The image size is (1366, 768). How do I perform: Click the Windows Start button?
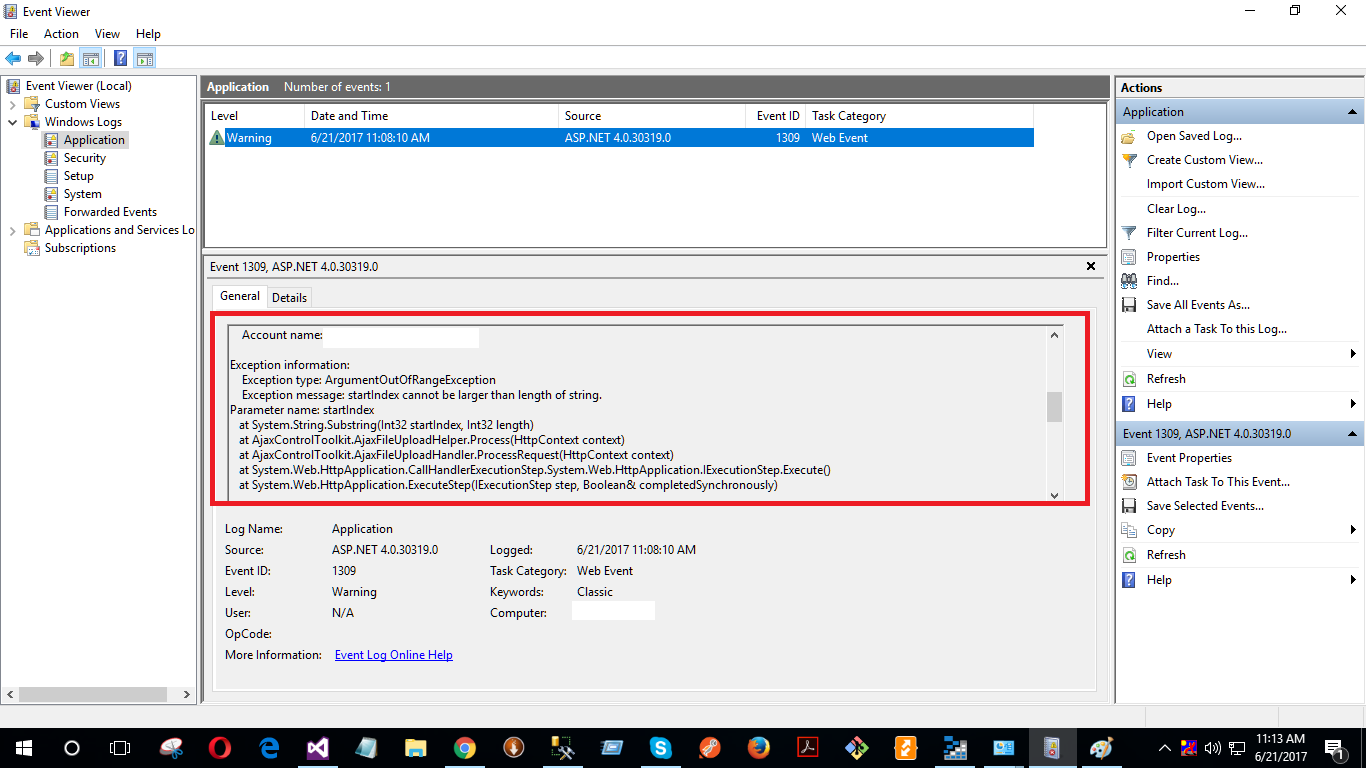[x=24, y=747]
